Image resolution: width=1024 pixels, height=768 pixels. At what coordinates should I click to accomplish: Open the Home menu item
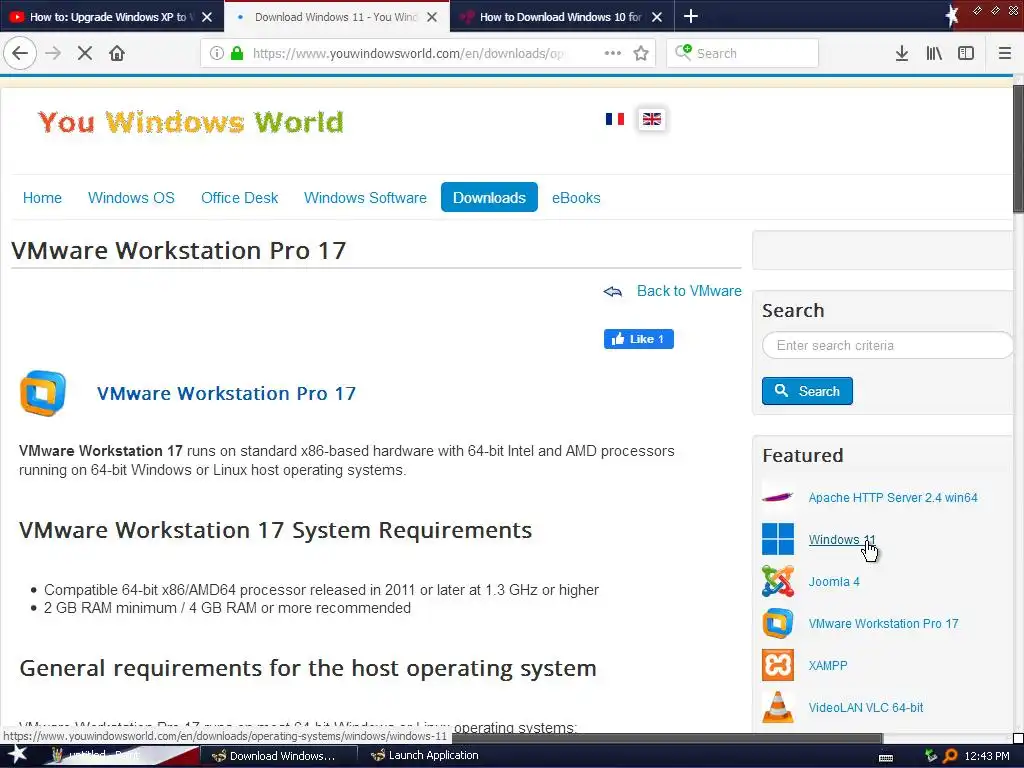[42, 198]
